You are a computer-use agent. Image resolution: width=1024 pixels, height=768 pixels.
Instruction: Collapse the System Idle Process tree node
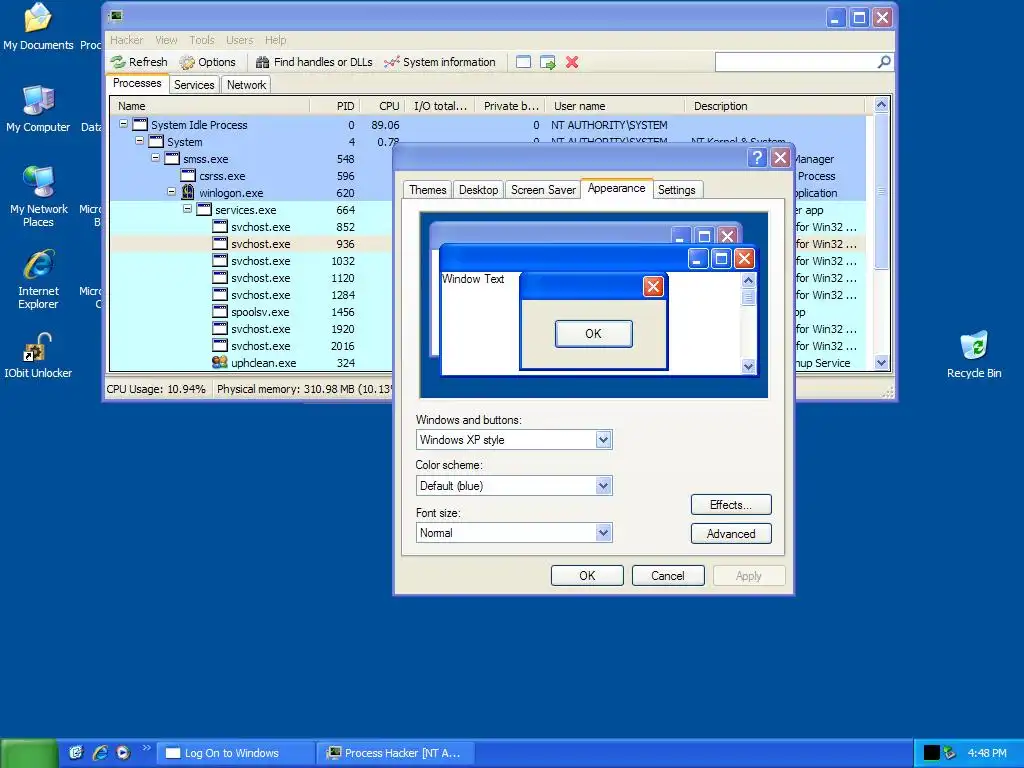(x=123, y=123)
